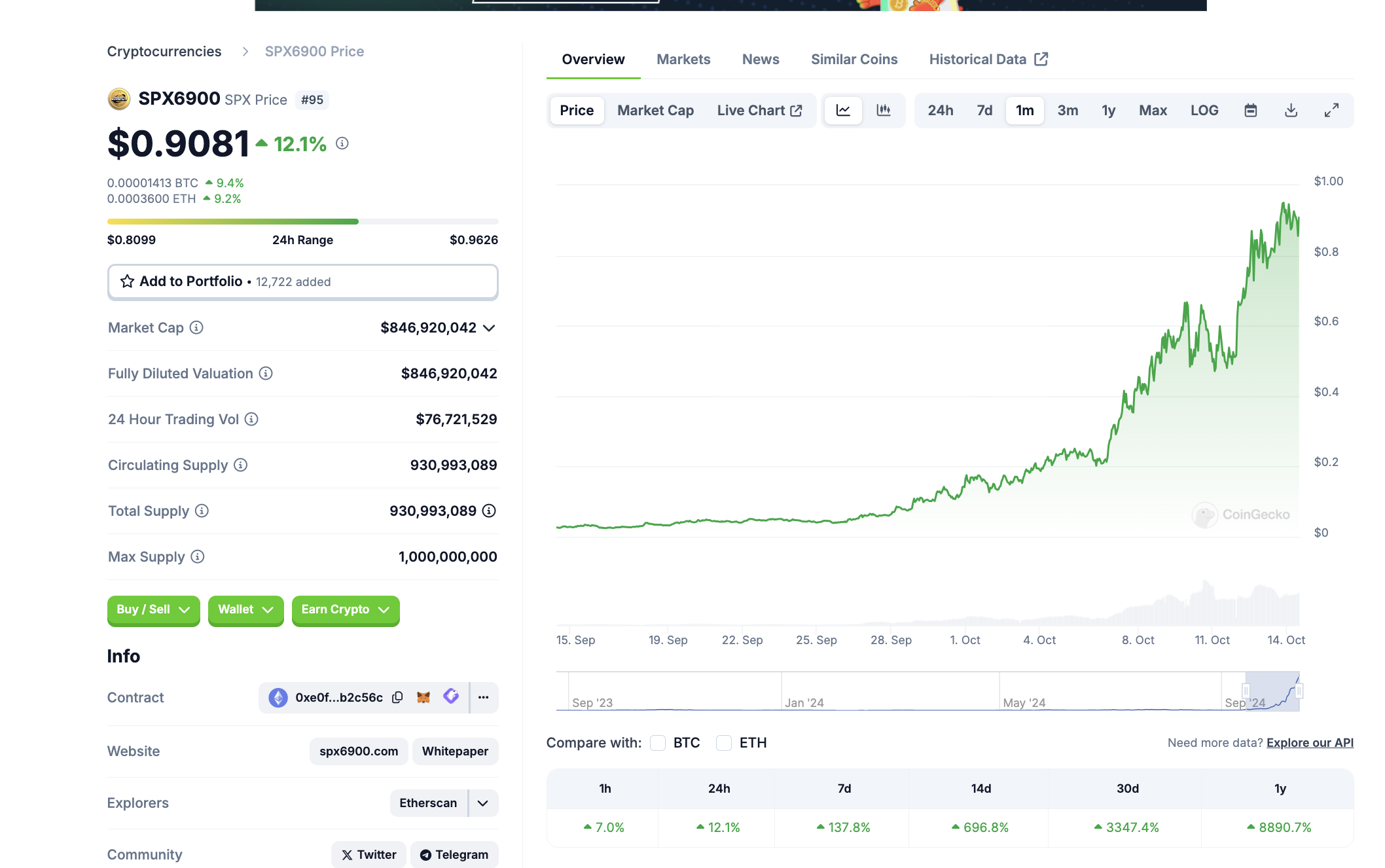Switch to the Markets tab
The width and height of the screenshot is (1385, 868).
(x=683, y=59)
